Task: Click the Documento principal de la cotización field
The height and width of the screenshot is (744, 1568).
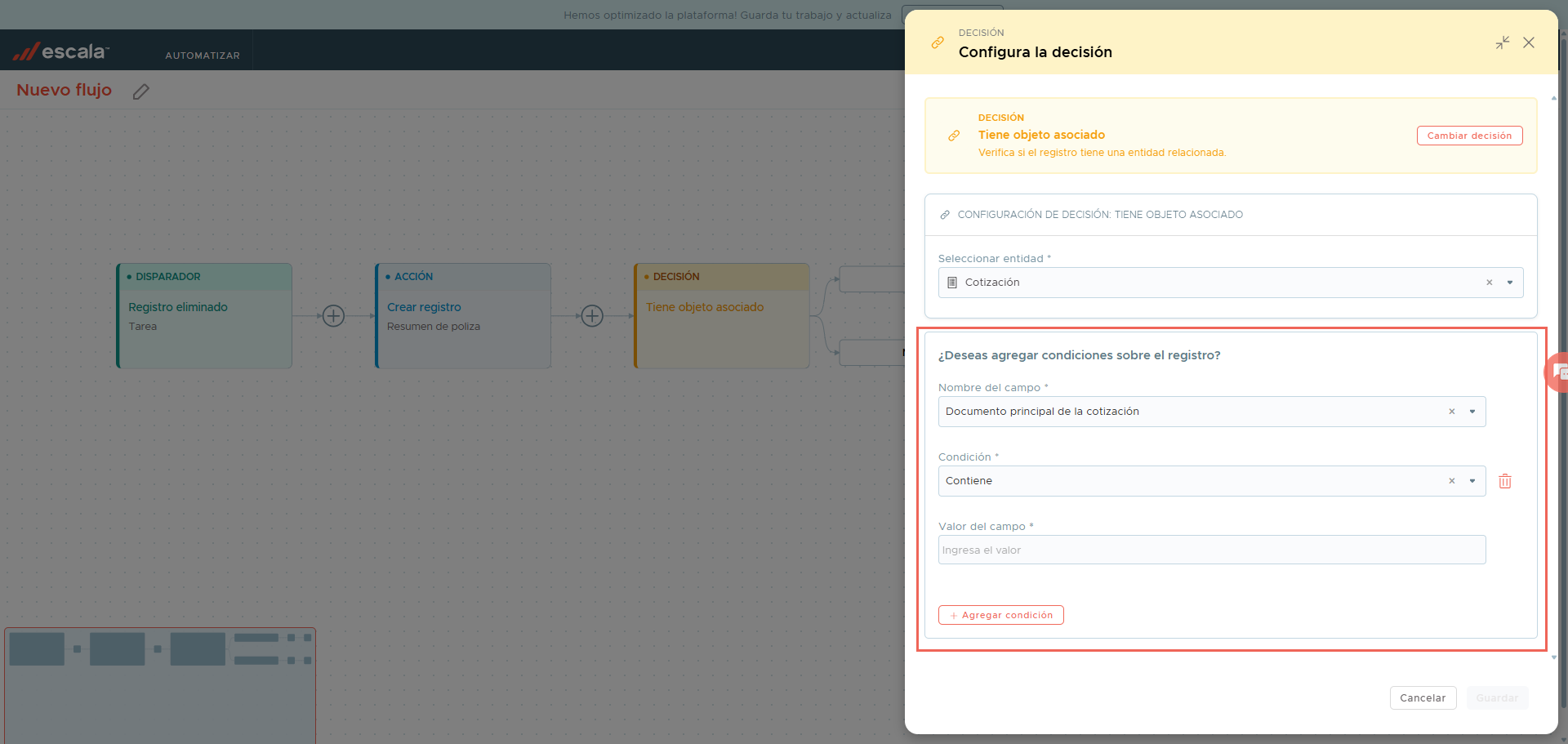Action: [x=1211, y=412]
